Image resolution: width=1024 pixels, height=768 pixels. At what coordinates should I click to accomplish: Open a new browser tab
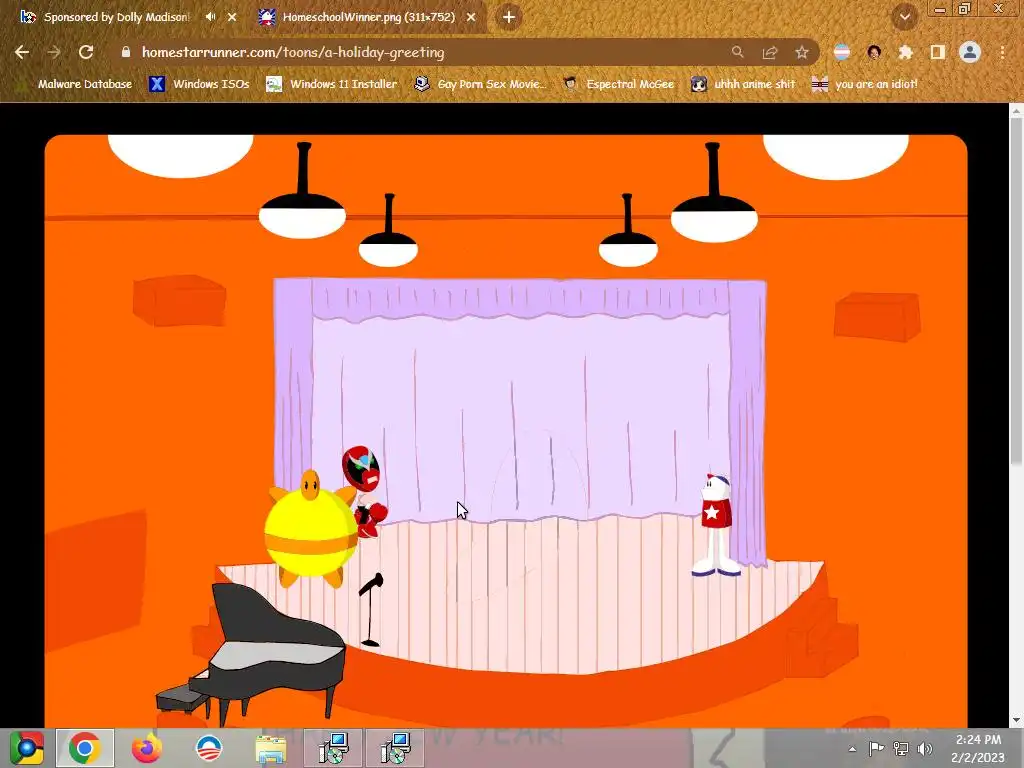tap(509, 17)
